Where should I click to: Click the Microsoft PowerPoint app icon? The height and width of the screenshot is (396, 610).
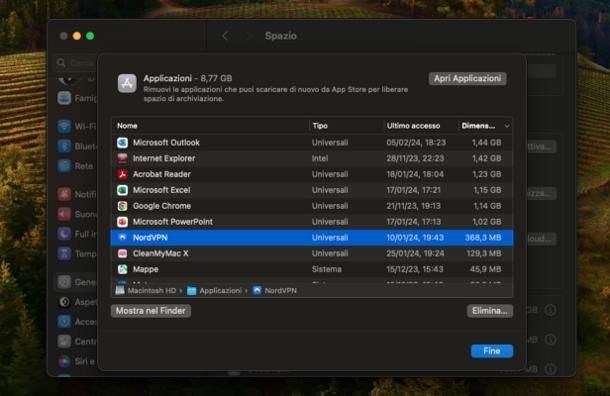[x=123, y=222]
